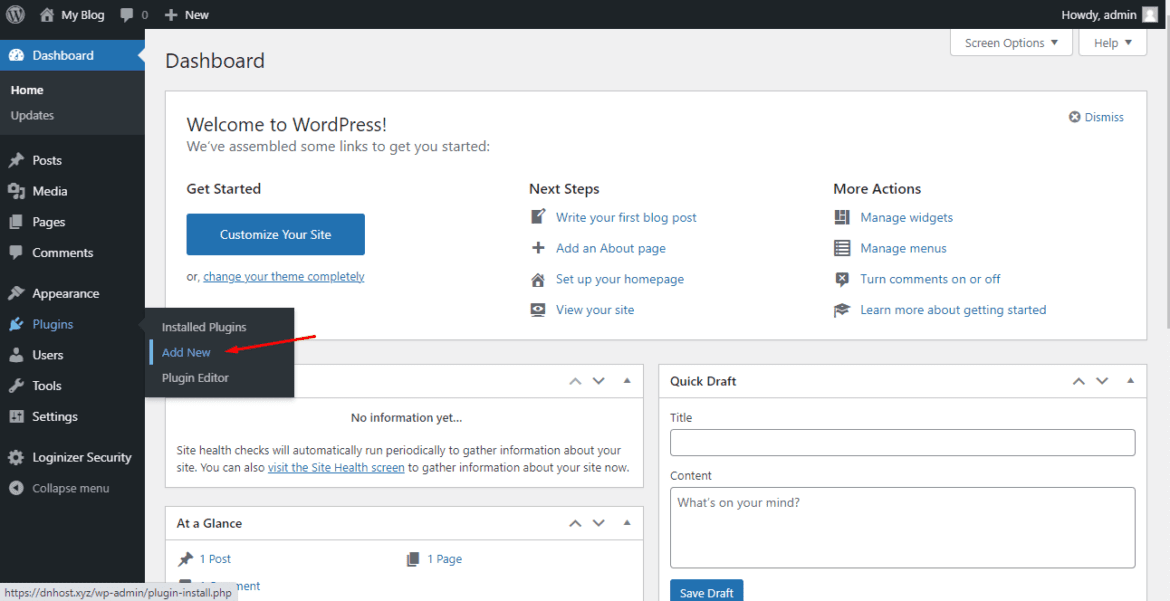Toggle the At a Glance panel triangle

point(627,523)
